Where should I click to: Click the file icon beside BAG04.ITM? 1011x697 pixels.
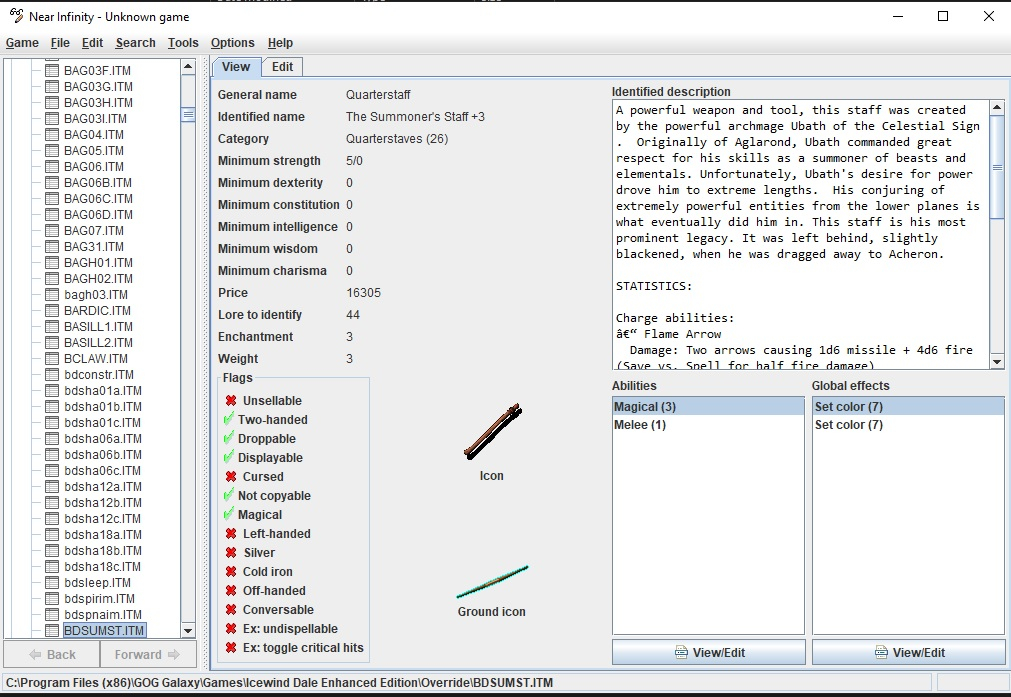coord(52,135)
